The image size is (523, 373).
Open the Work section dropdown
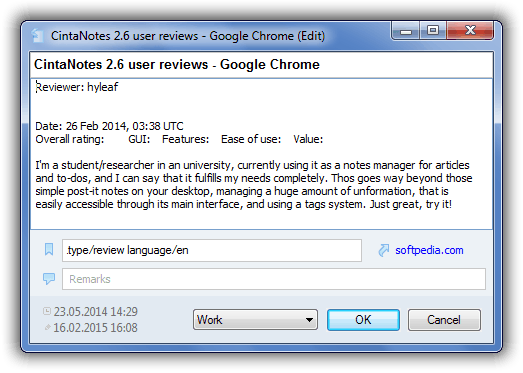tap(255, 320)
